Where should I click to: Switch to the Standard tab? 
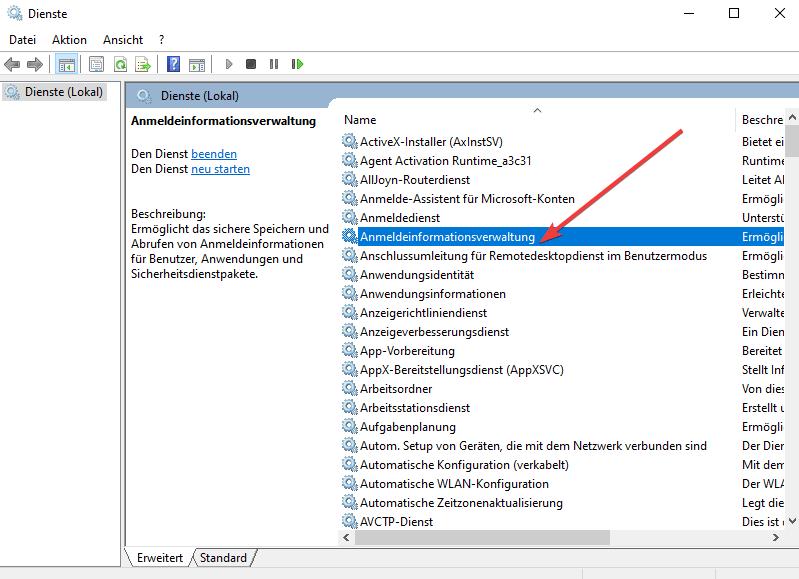(x=223, y=558)
